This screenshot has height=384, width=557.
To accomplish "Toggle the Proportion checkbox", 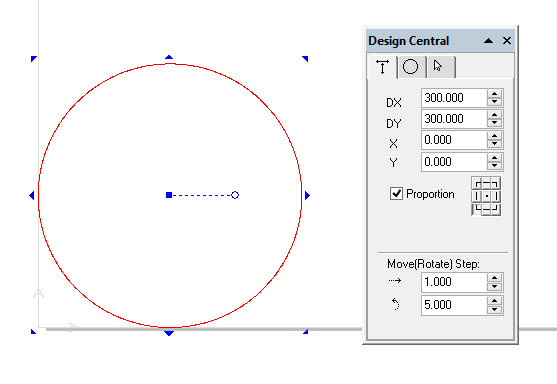I will (396, 194).
